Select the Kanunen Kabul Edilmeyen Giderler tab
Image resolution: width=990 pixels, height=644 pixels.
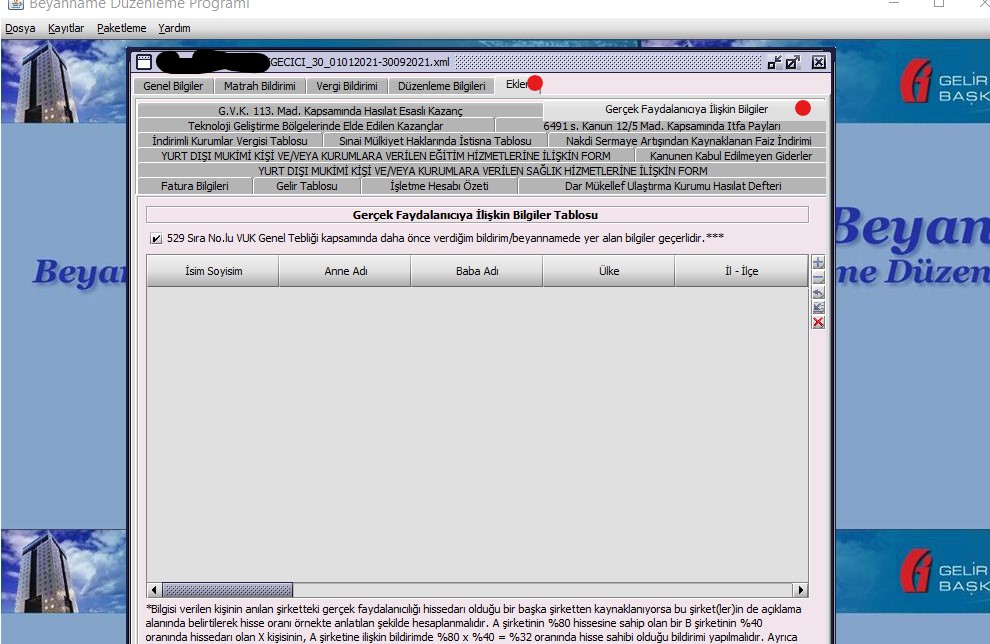point(730,156)
